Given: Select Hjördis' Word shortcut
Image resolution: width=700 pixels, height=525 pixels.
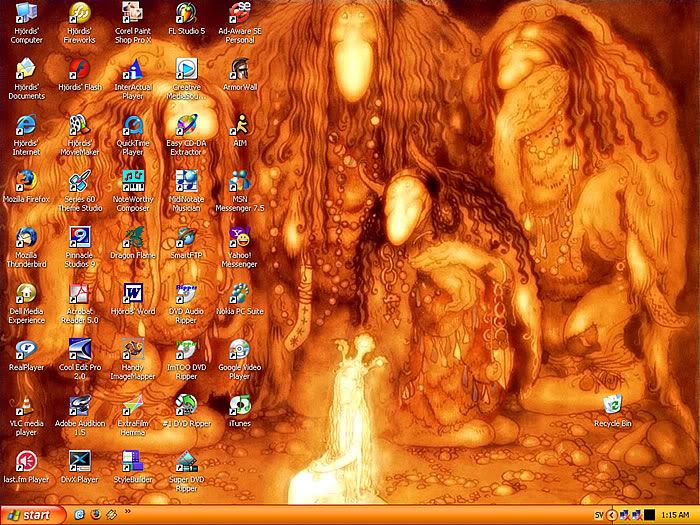Looking at the screenshot, I should [133, 293].
